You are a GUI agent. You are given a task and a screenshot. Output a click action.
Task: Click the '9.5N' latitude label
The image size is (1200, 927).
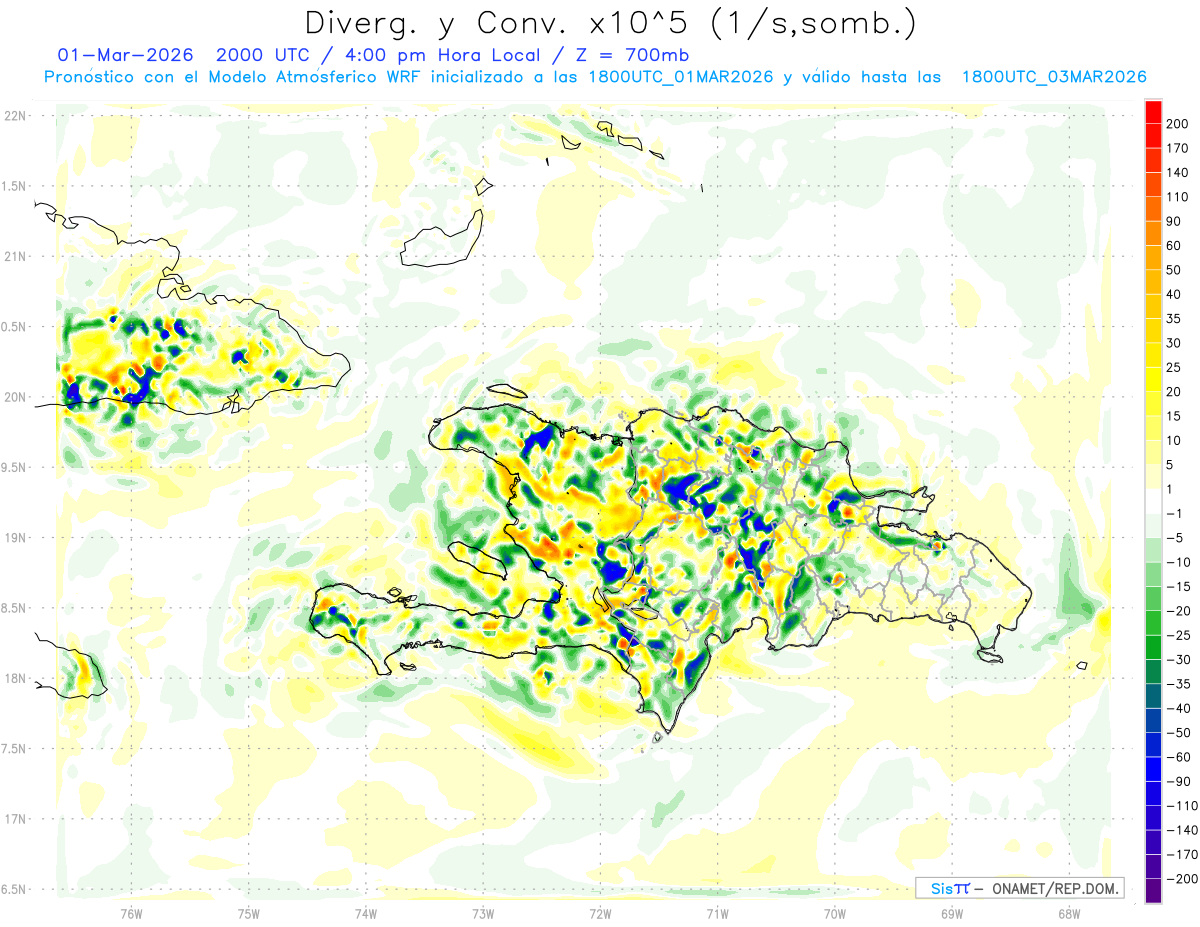pyautogui.click(x=14, y=467)
